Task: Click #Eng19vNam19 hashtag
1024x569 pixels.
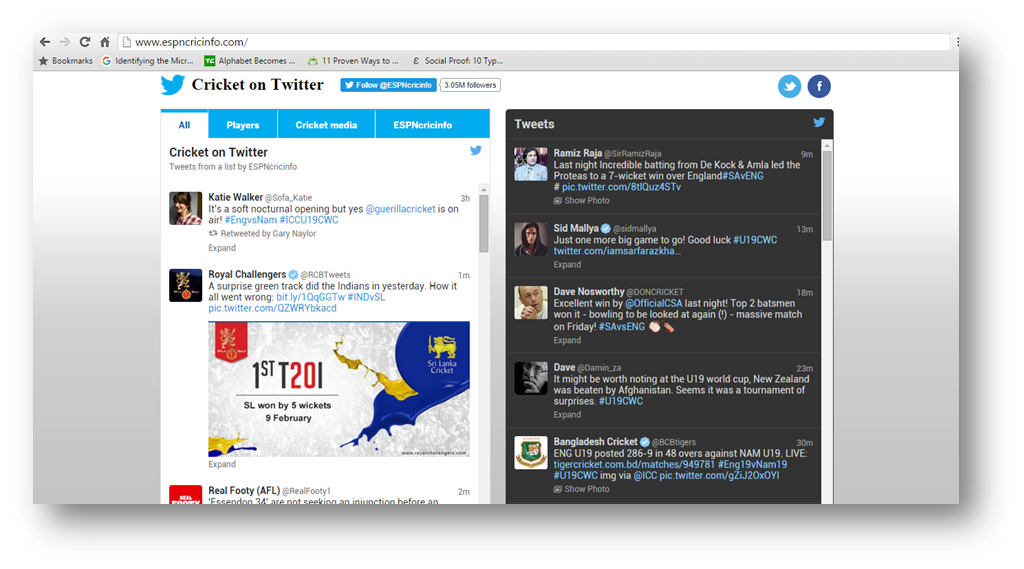Action: point(752,464)
